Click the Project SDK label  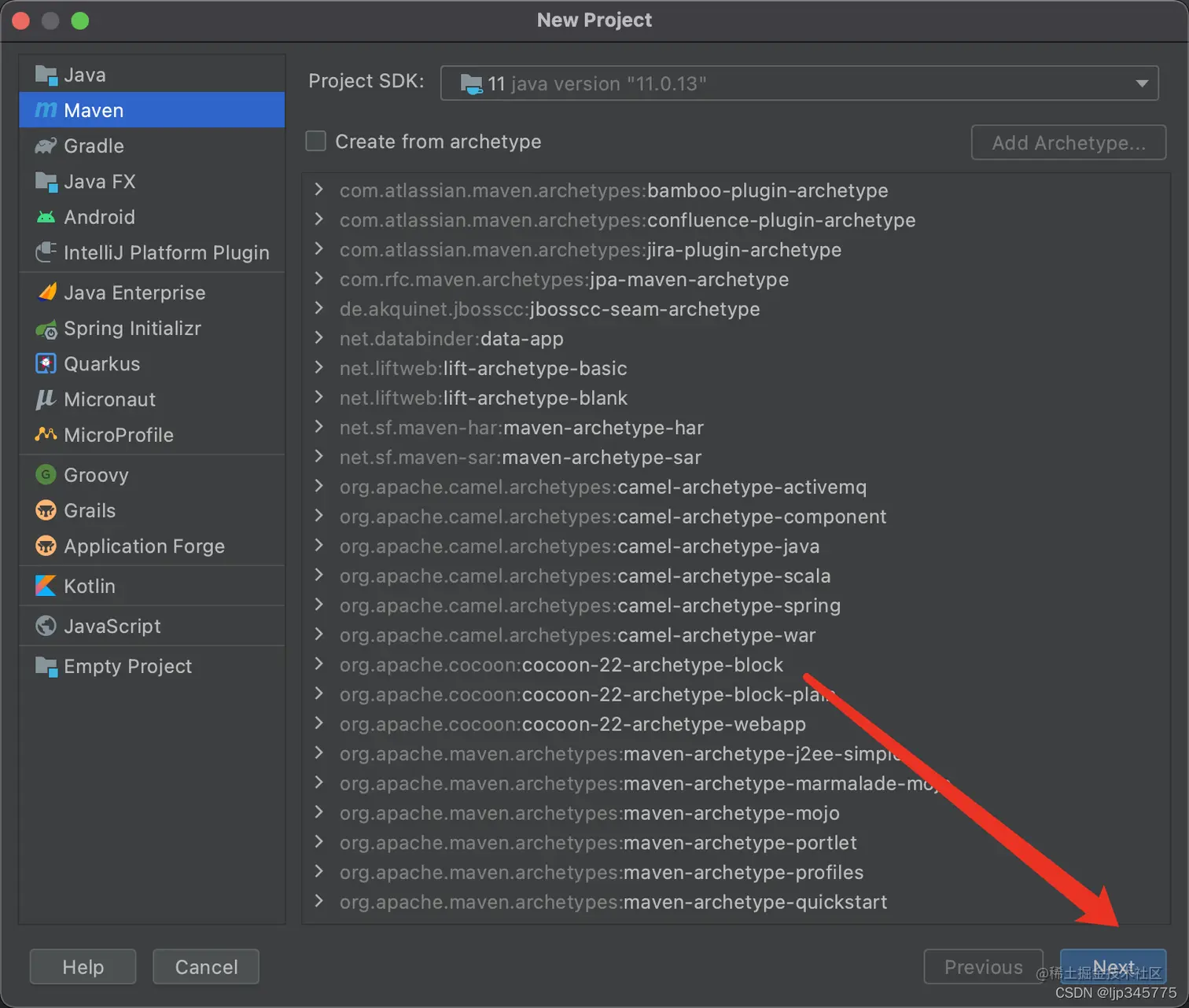366,81
